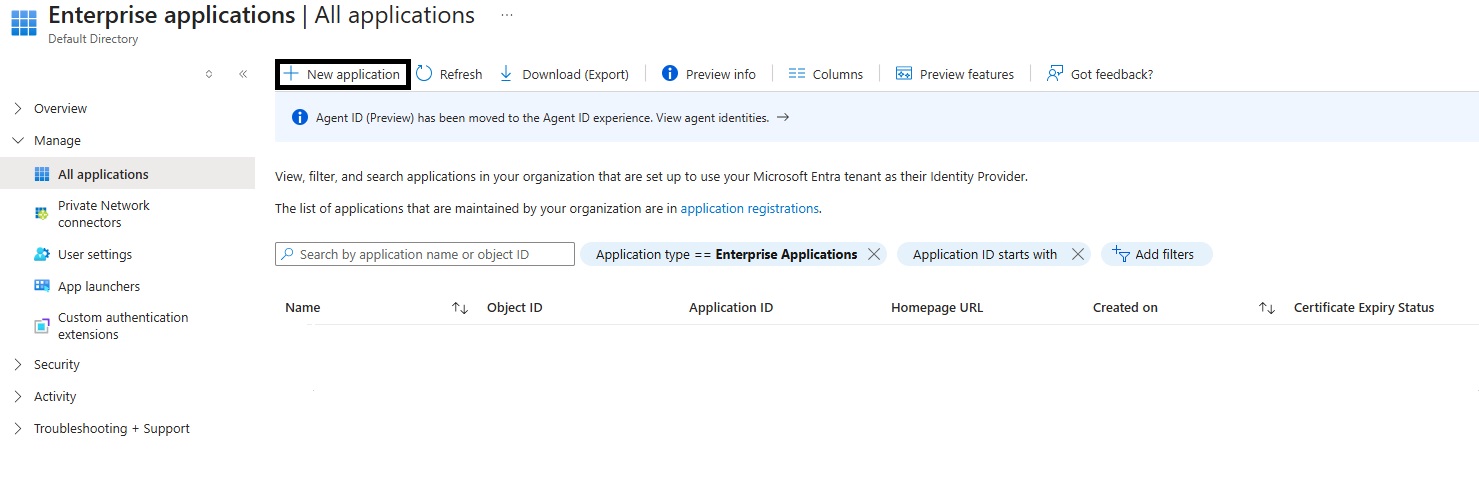Click Certificate Expiry Status column header
Viewport: 1479px width, 494px height.
pos(1364,308)
